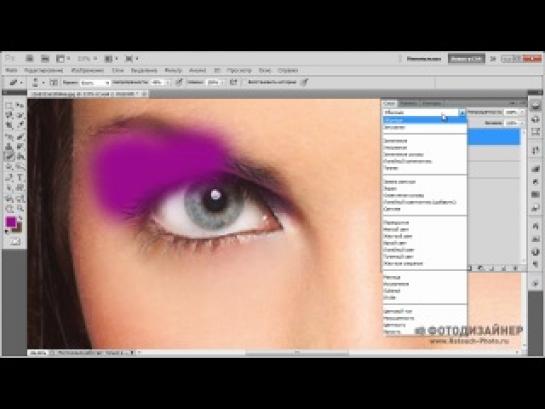
Task: Toggle airbrush mode in options bar
Action: [234, 82]
